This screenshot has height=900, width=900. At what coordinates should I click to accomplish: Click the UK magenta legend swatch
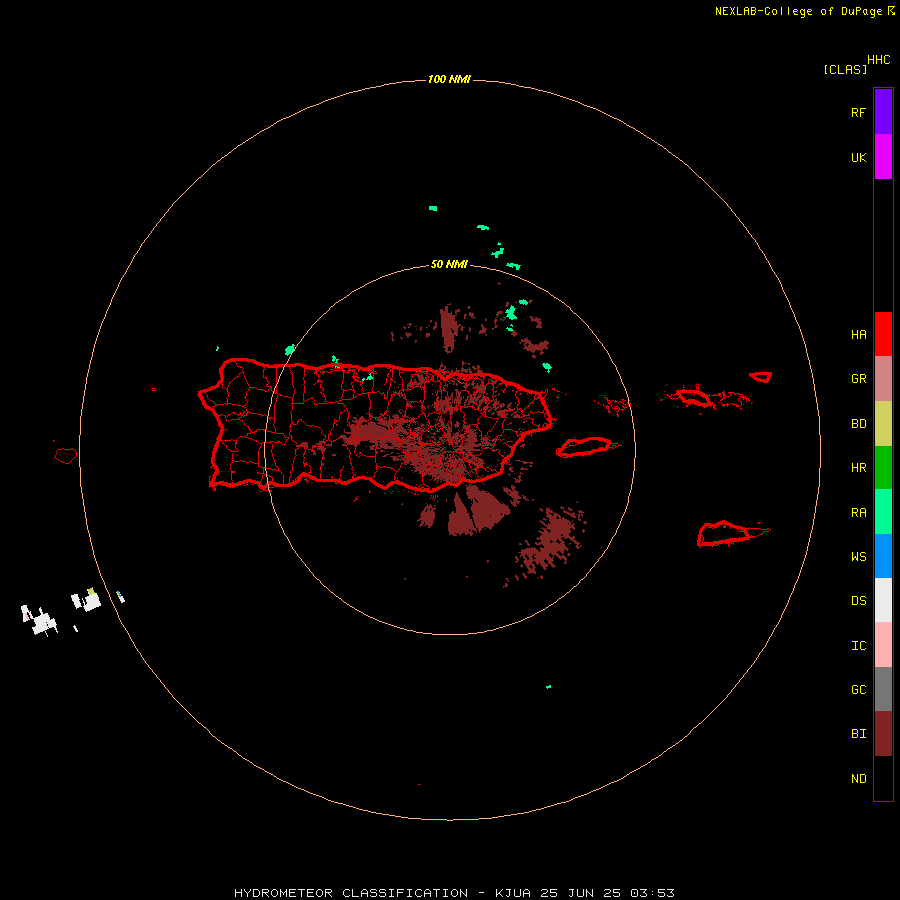(x=883, y=157)
